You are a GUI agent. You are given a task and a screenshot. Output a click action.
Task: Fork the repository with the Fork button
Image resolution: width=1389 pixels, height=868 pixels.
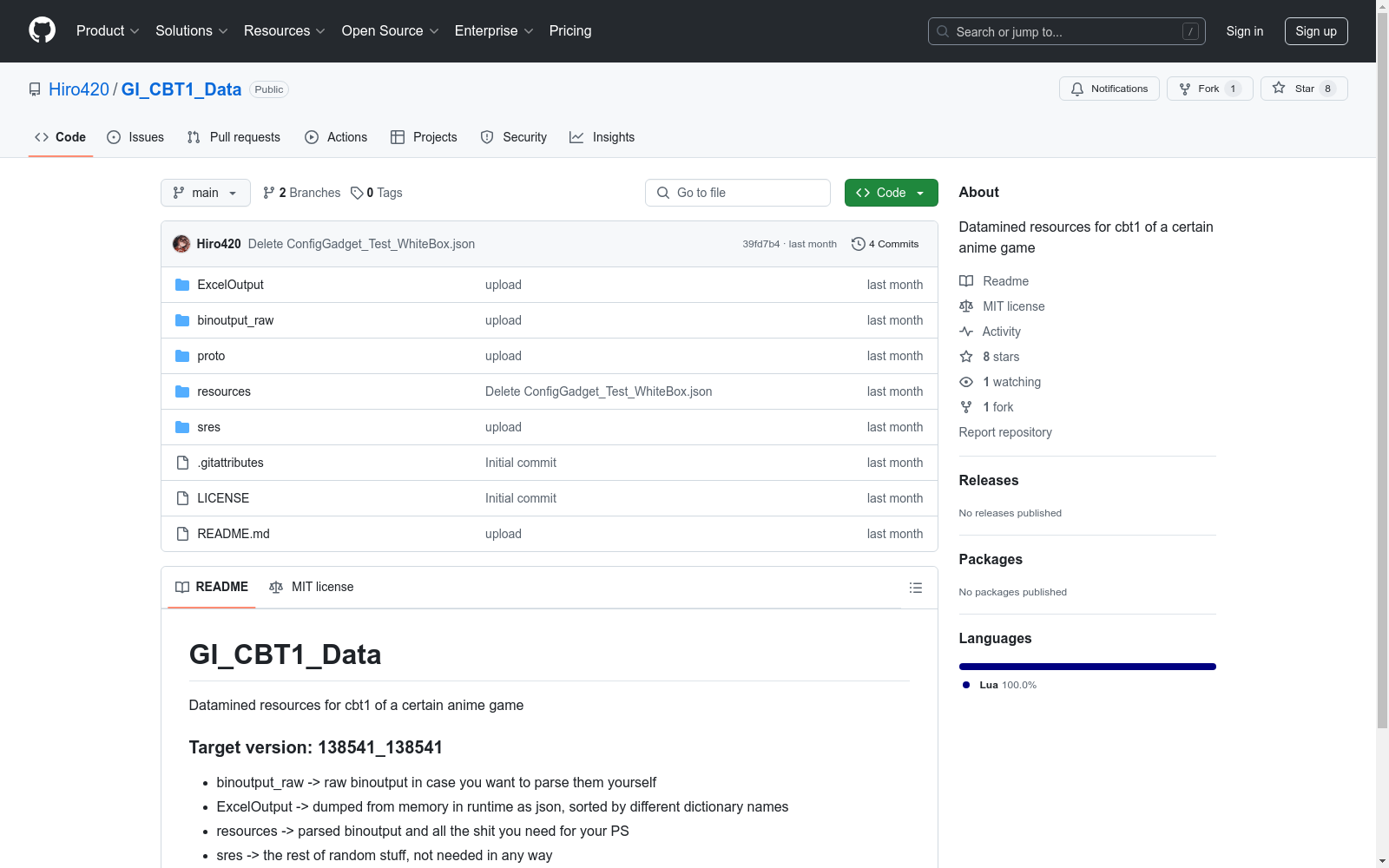tap(1210, 89)
